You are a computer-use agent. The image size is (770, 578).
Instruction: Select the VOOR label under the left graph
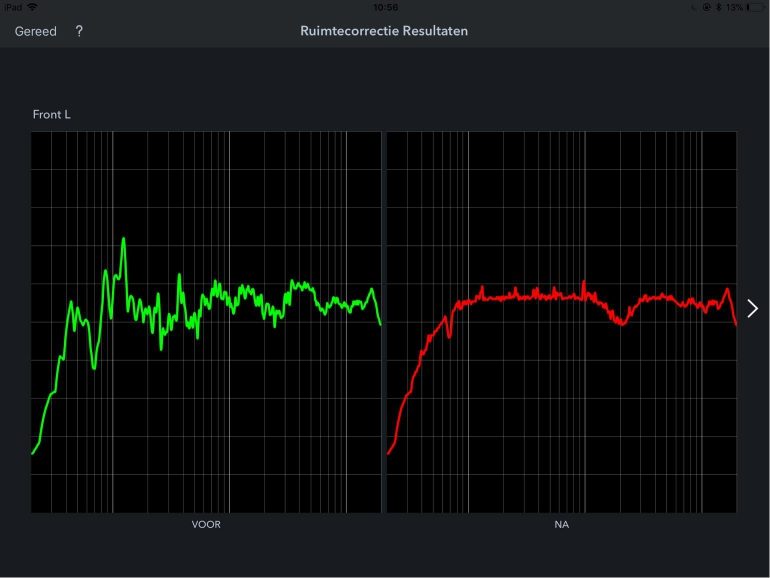click(x=206, y=524)
